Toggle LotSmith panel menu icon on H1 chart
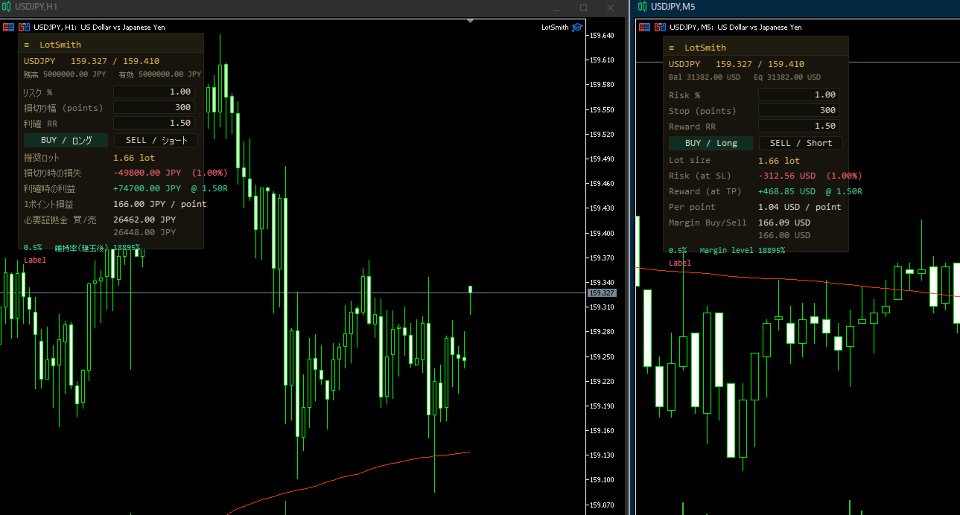 pos(26,45)
